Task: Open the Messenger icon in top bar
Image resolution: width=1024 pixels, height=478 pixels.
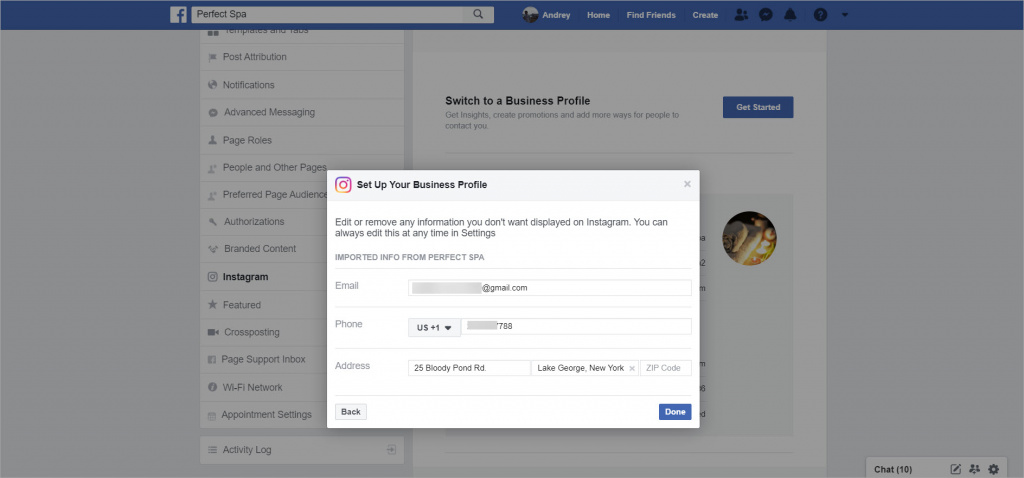Action: coord(766,14)
